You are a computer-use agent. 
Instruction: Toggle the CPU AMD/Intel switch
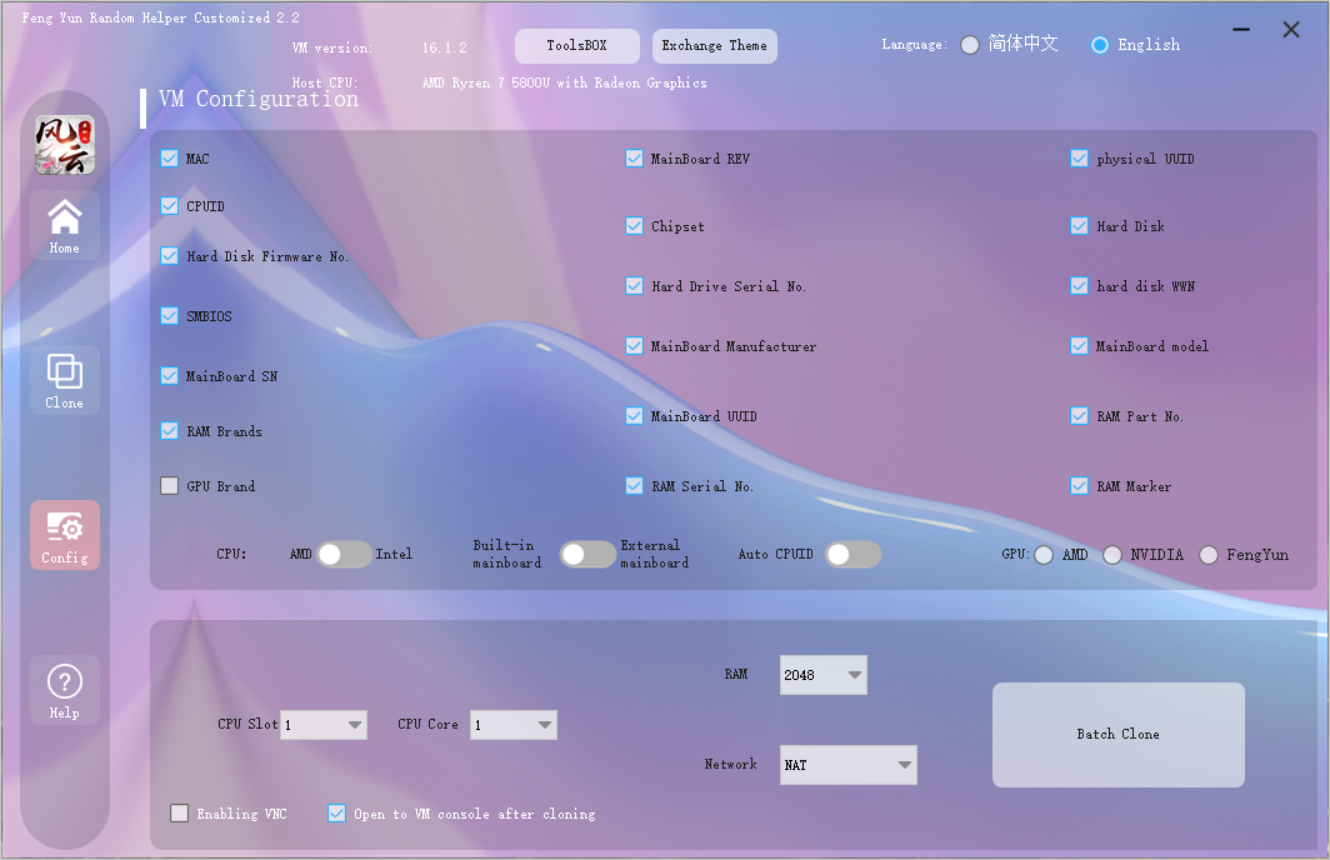344,554
